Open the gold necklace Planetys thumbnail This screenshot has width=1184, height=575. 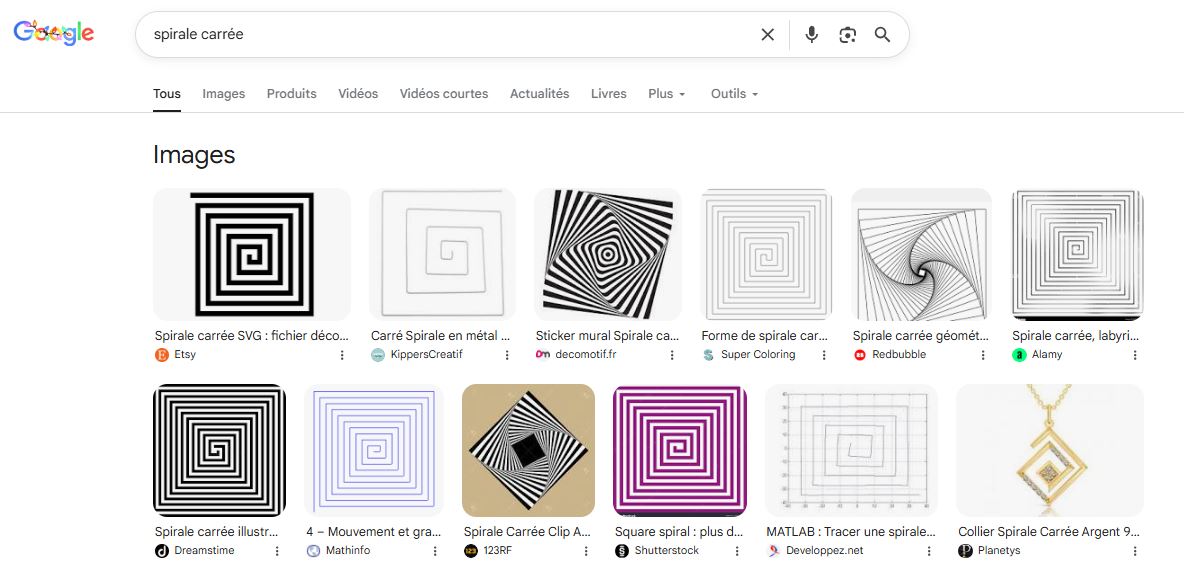[1049, 450]
